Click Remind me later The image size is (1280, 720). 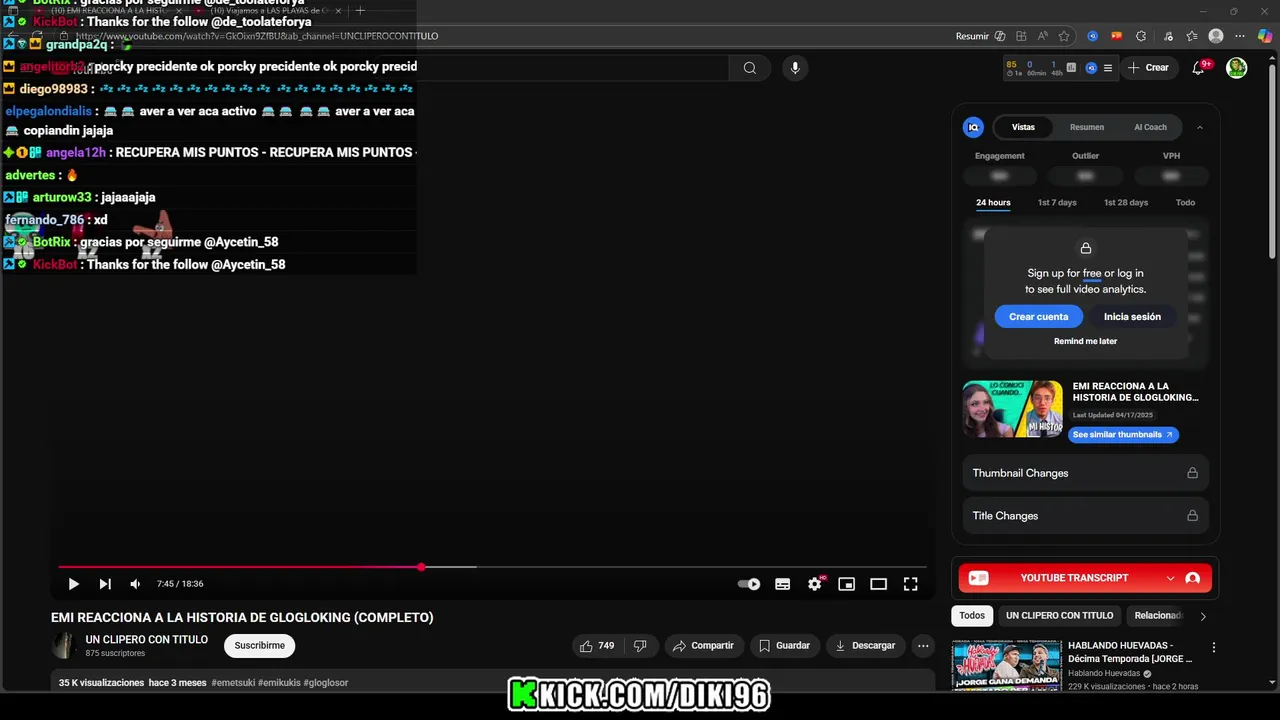1085,341
